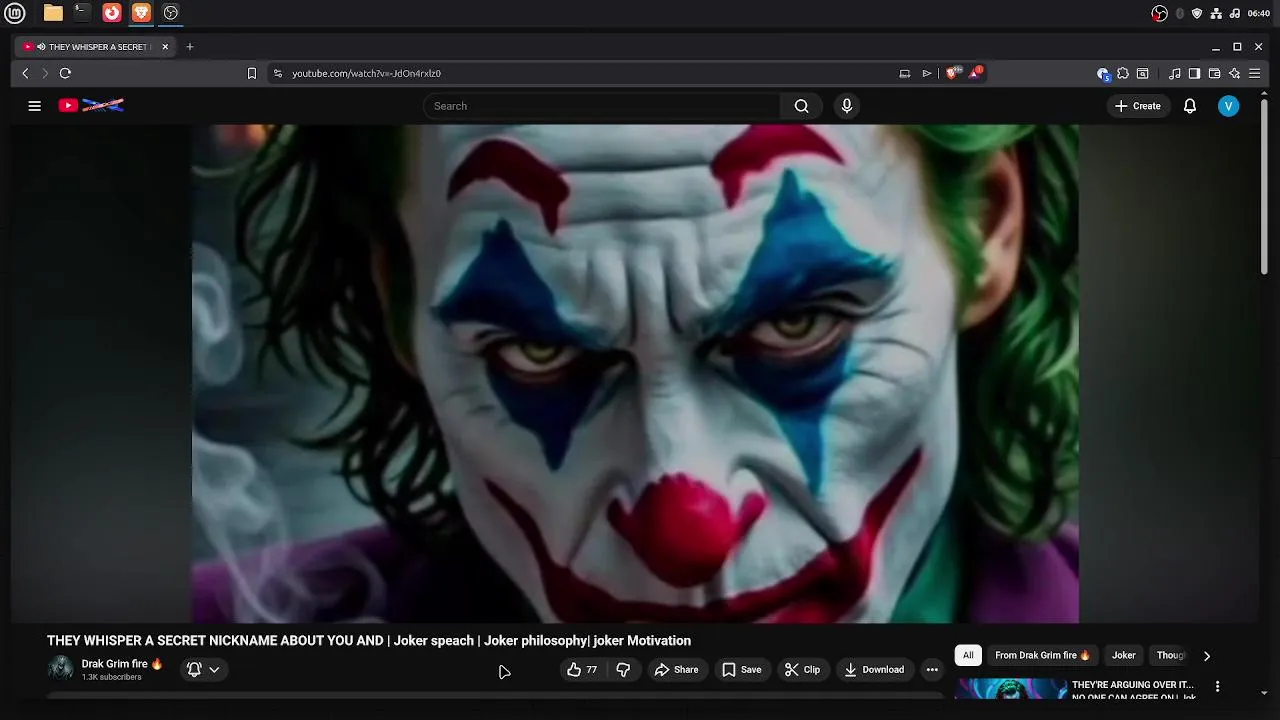
Task: Focus OBS Studio in the panel
Action: click(x=171, y=13)
